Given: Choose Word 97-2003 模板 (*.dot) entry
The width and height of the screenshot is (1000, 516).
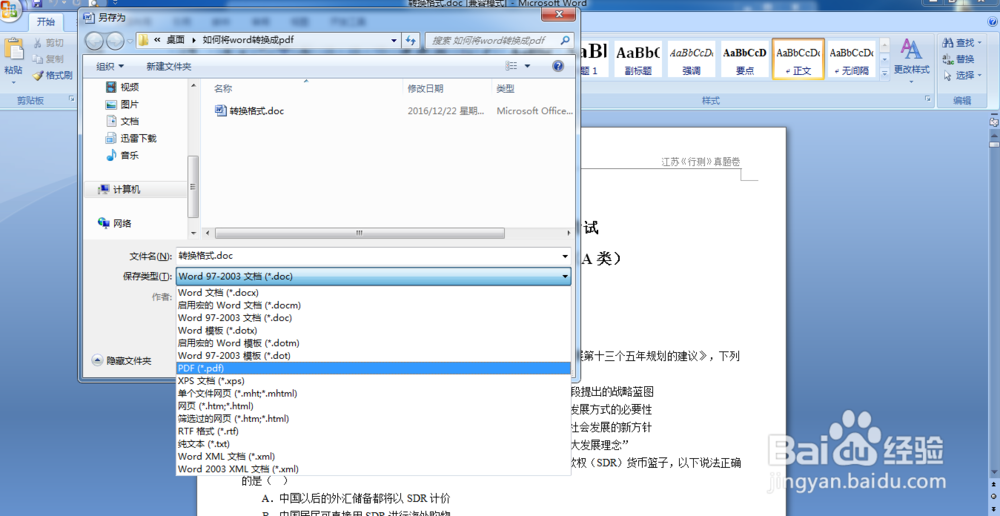Looking at the screenshot, I should [x=373, y=356].
